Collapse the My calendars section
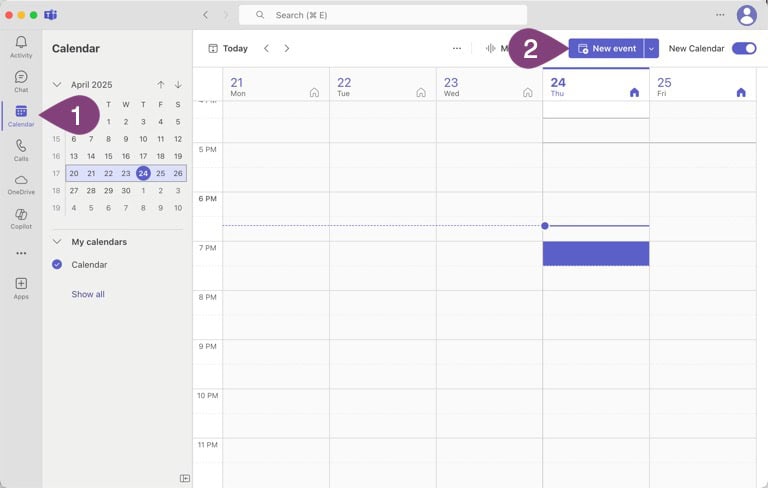The image size is (768, 488). pyautogui.click(x=57, y=242)
